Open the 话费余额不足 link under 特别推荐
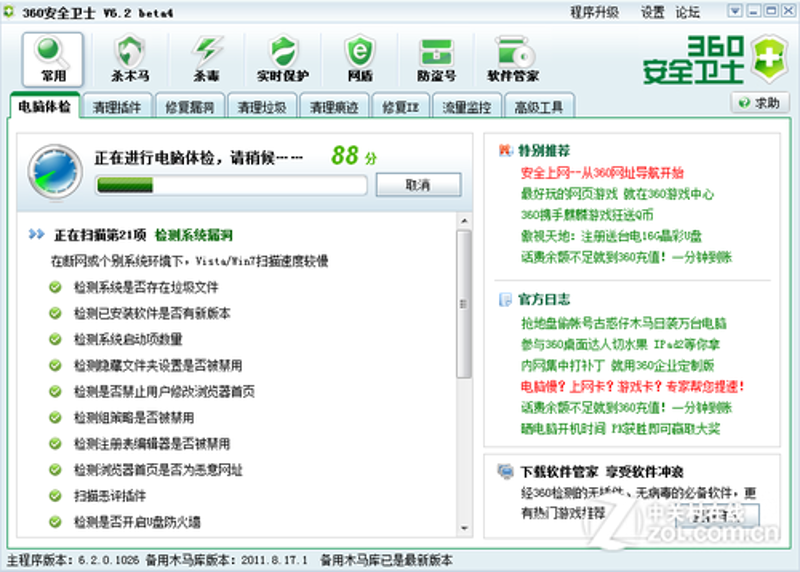Image resolution: width=800 pixels, height=572 pixels. pyautogui.click(x=627, y=257)
